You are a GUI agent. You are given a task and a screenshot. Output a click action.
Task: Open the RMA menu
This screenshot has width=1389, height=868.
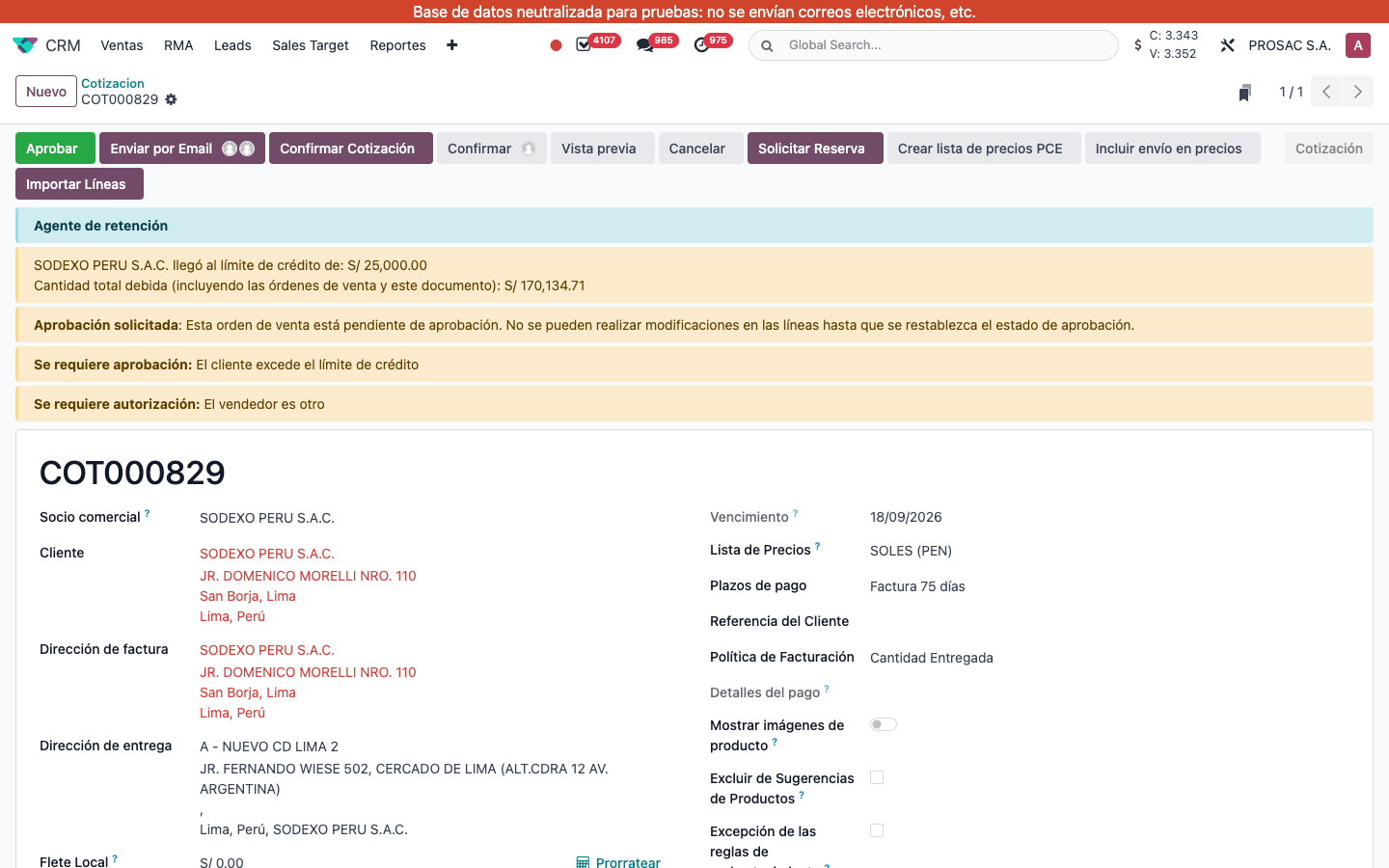click(x=178, y=45)
